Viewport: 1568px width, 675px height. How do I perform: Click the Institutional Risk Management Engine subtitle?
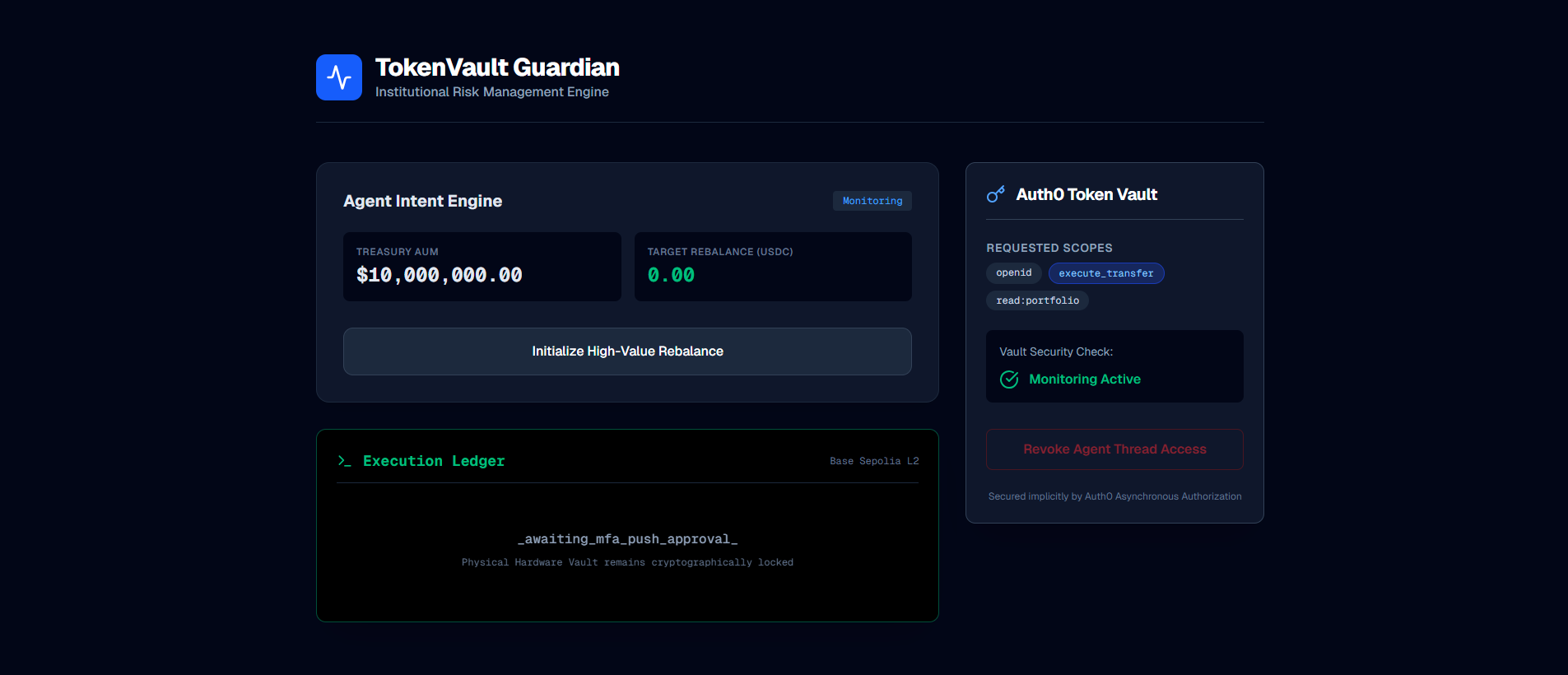click(x=492, y=92)
